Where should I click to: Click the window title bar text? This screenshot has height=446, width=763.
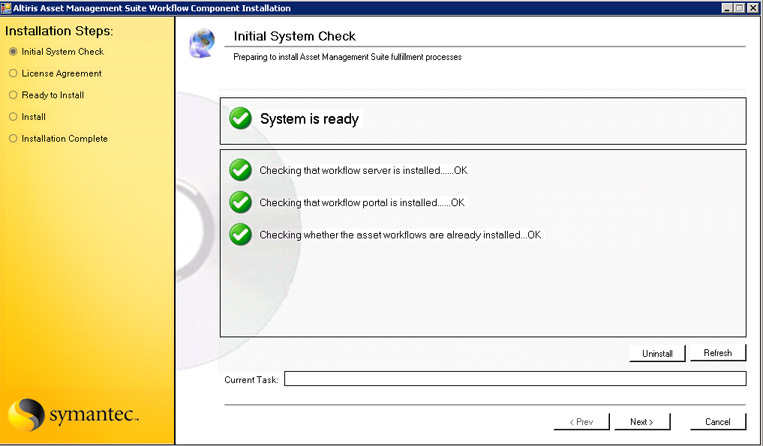coord(152,8)
